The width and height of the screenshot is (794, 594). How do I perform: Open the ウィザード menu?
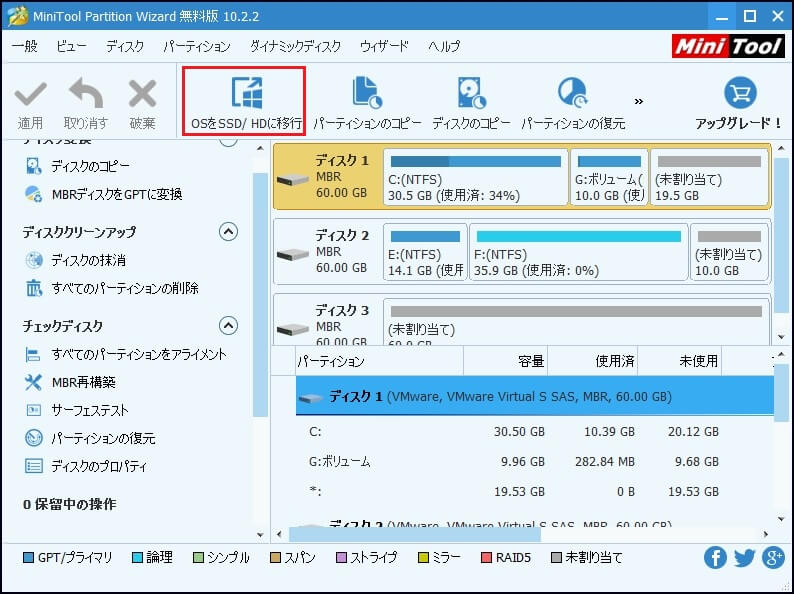[384, 47]
